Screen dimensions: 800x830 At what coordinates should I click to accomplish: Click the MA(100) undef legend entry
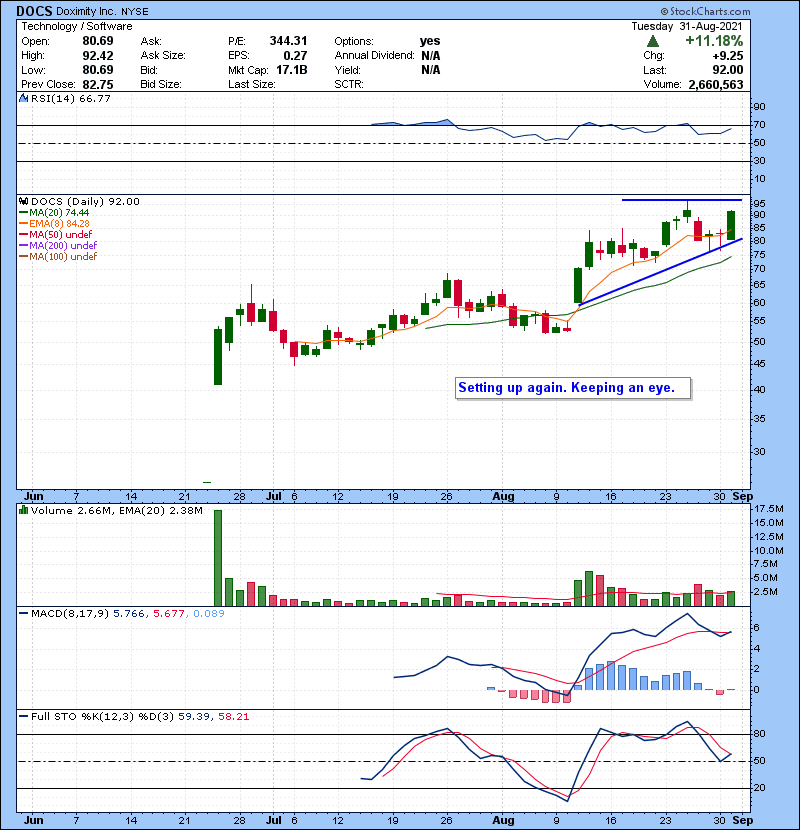pyautogui.click(x=63, y=256)
